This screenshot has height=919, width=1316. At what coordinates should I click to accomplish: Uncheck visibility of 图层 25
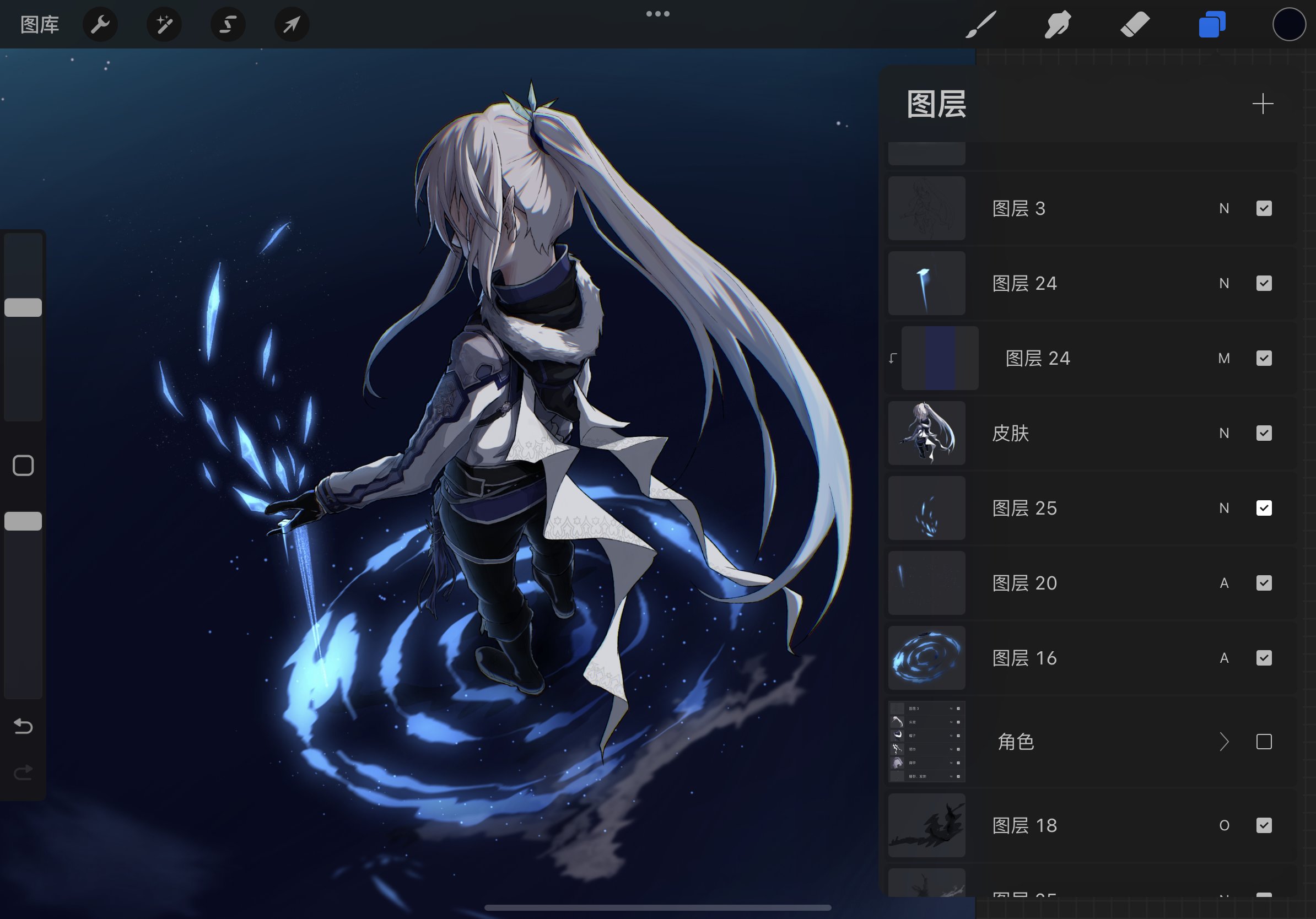(x=1264, y=508)
